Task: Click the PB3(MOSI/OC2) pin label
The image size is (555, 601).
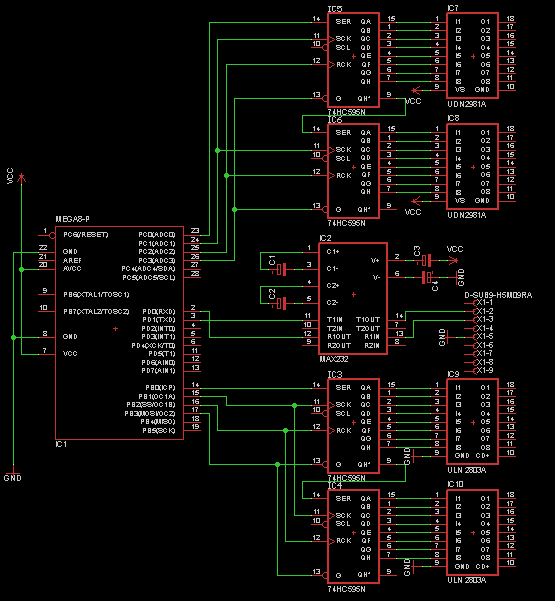Action: click(150, 414)
